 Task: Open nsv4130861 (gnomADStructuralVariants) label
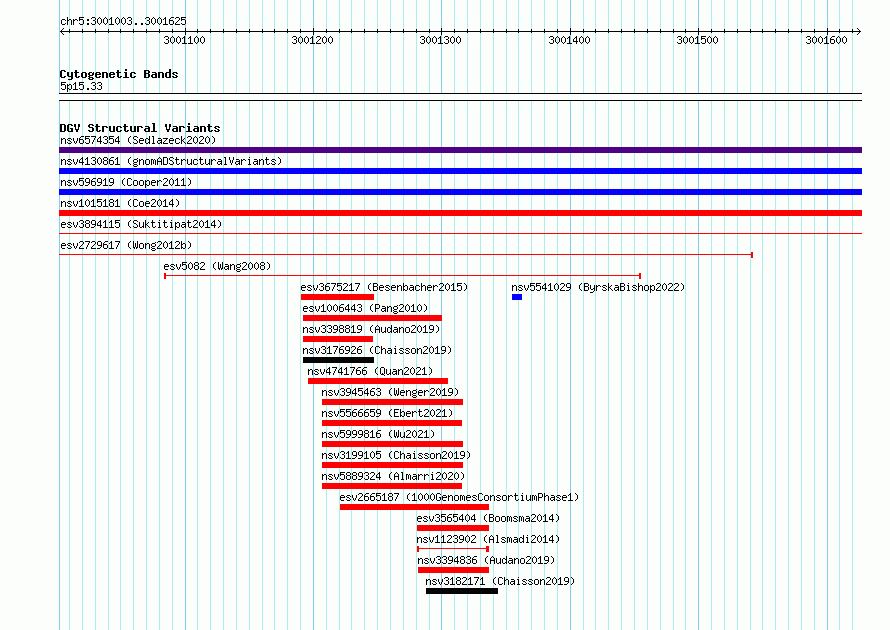point(171,161)
